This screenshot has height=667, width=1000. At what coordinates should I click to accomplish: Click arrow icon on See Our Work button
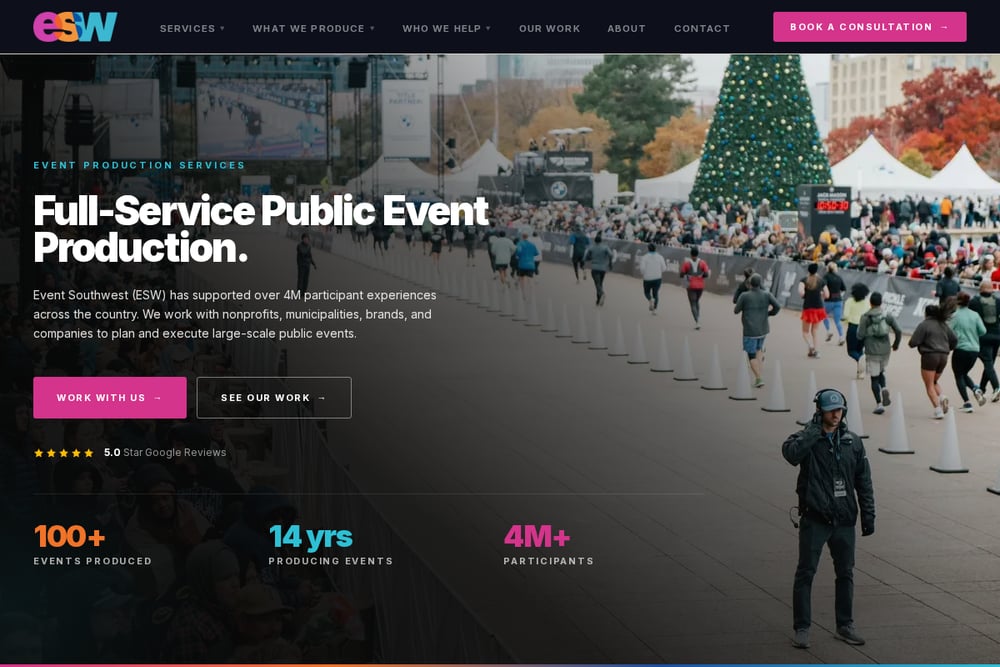point(322,398)
